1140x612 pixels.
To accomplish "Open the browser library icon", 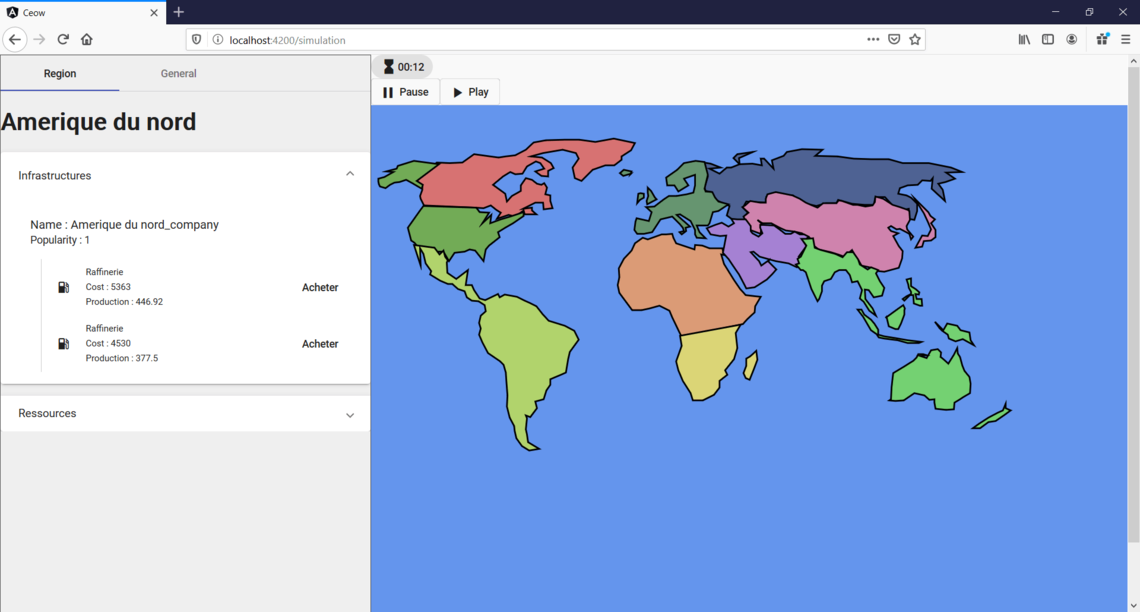I will coord(1024,40).
